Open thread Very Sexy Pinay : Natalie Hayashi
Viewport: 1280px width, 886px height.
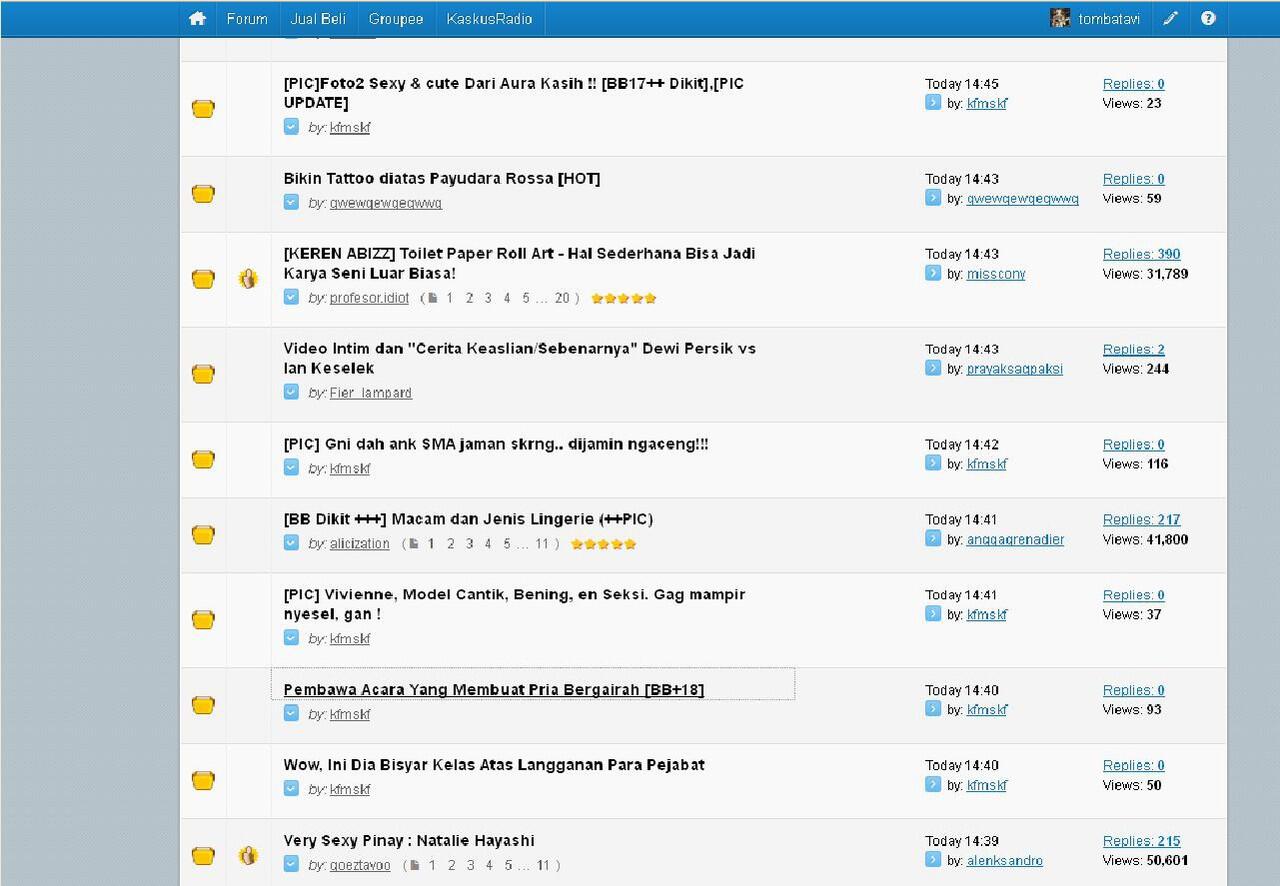[409, 840]
